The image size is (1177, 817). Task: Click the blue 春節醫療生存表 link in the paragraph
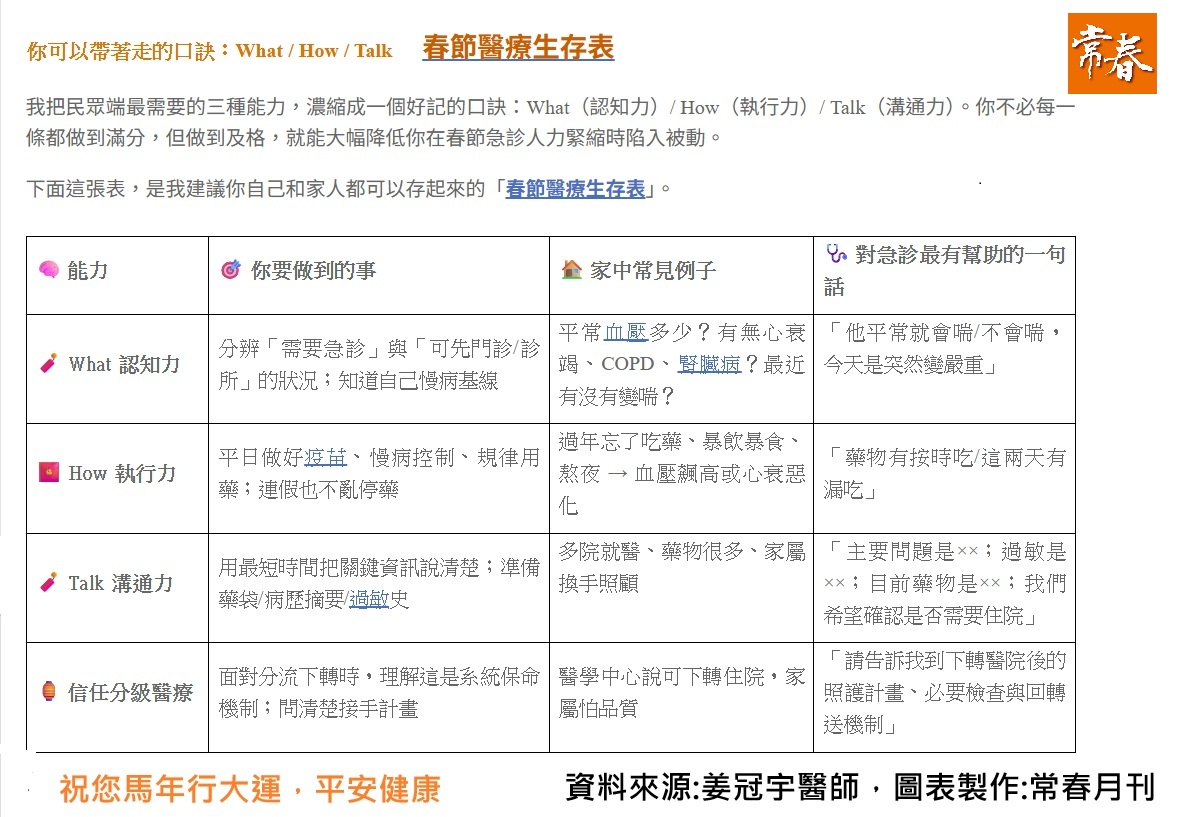[575, 188]
